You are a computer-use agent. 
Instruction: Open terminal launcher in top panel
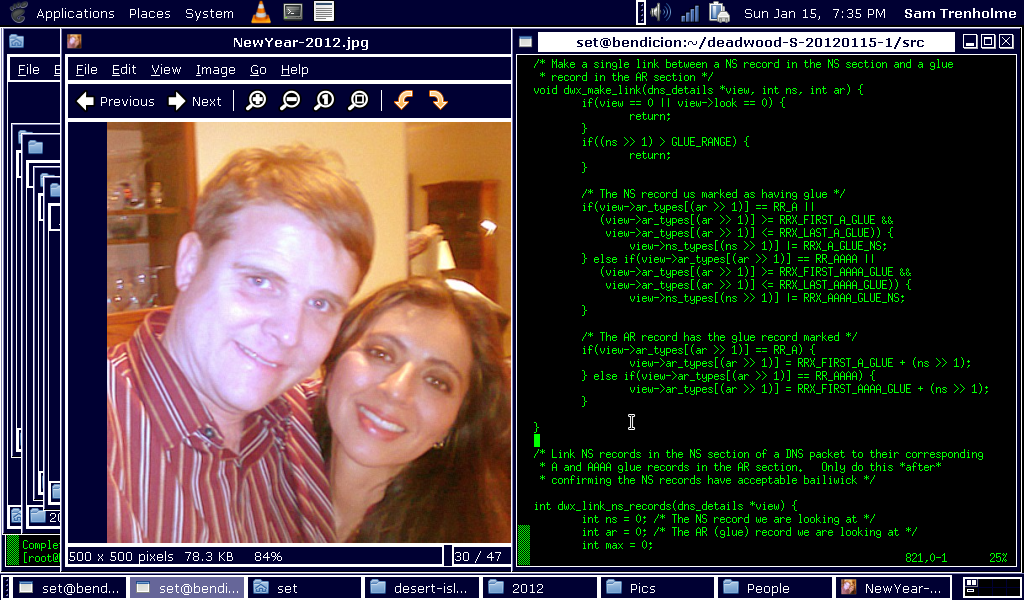[292, 13]
